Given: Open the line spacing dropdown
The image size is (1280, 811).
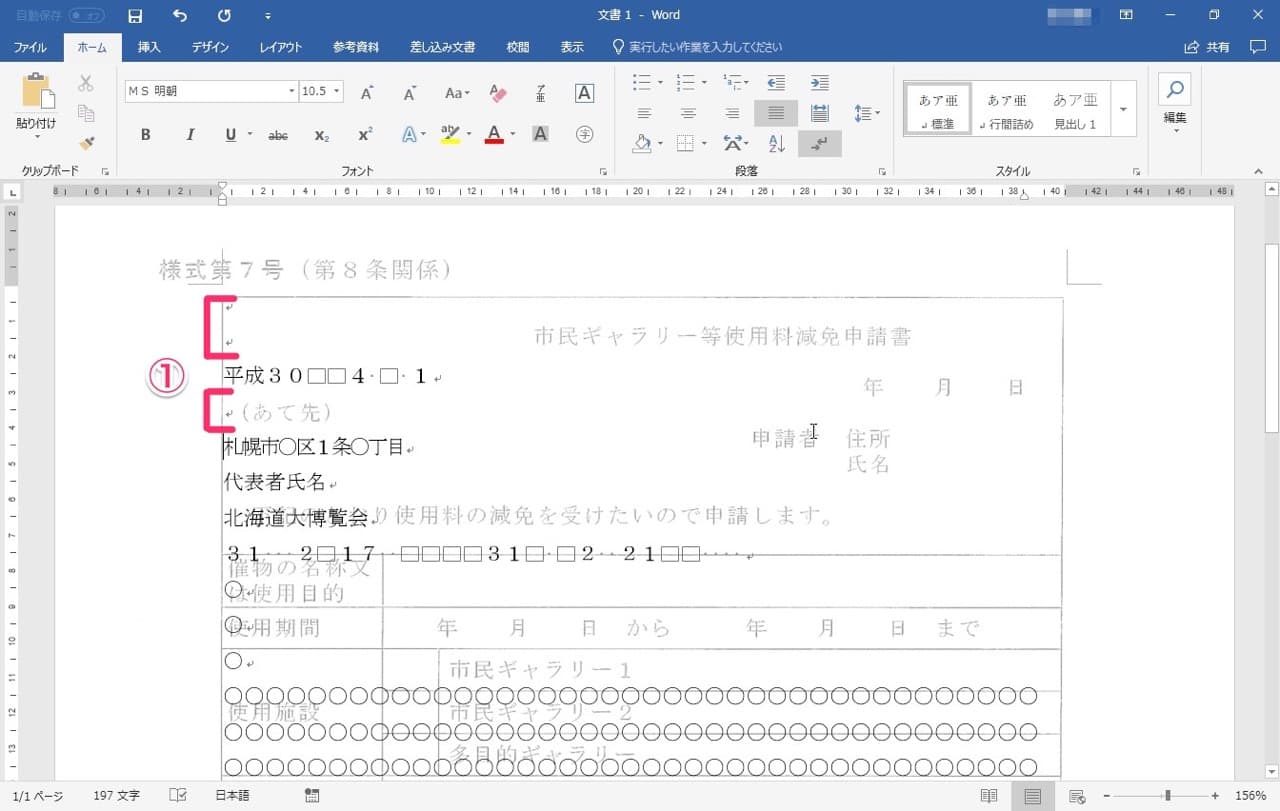Looking at the screenshot, I should point(866,113).
